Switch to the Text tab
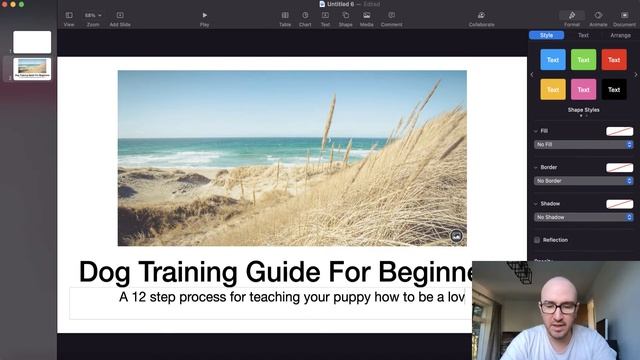The image size is (640, 360). point(583,36)
